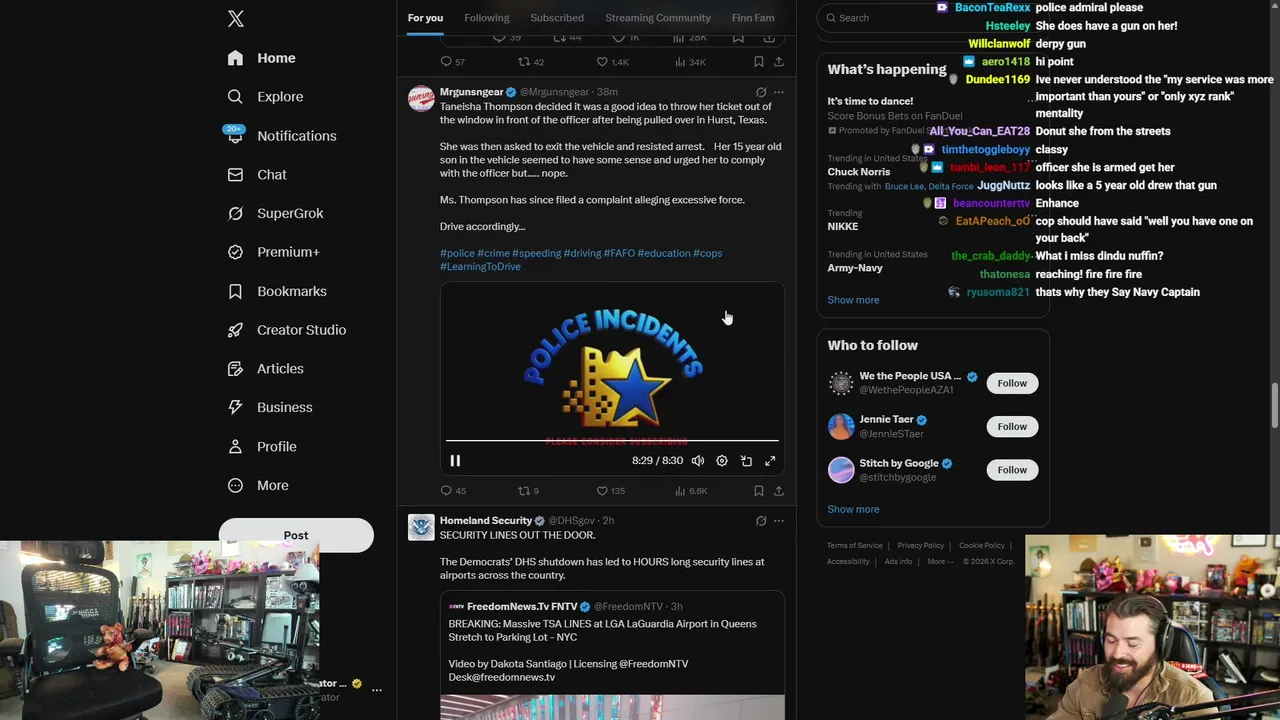The height and width of the screenshot is (720, 1280).
Task: Switch to Streaming Community tab
Action: [x=658, y=18]
